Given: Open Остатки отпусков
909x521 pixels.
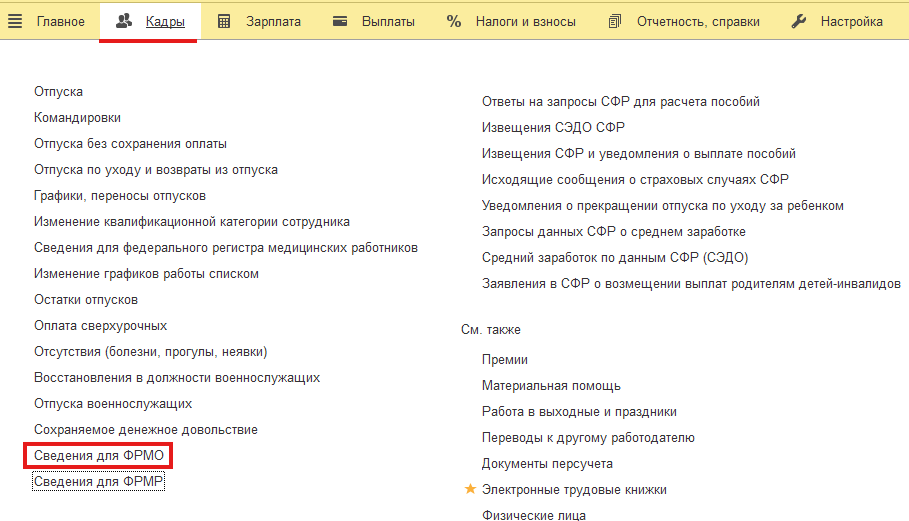Looking at the screenshot, I should (x=86, y=300).
